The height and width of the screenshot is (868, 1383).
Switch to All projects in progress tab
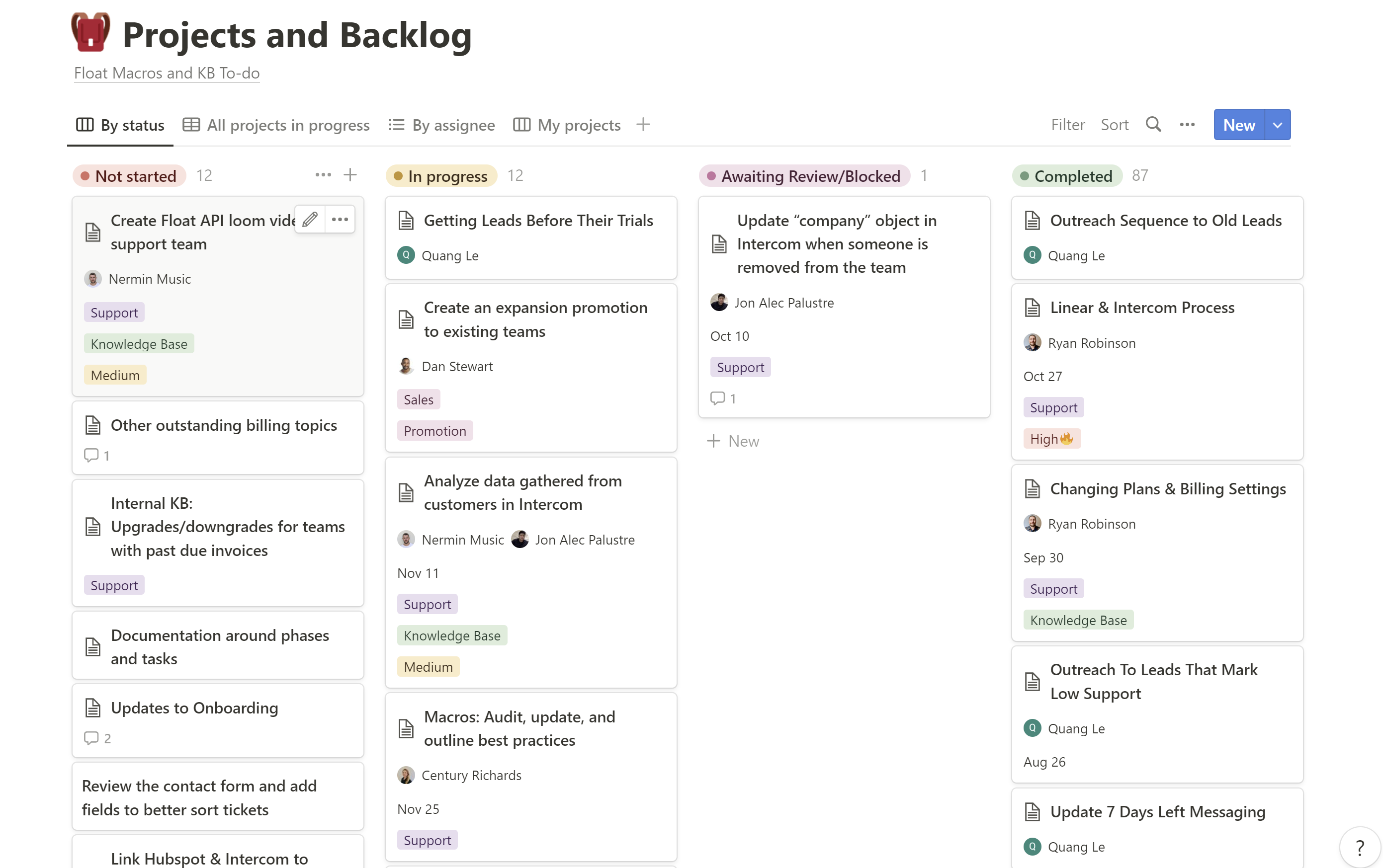click(276, 125)
